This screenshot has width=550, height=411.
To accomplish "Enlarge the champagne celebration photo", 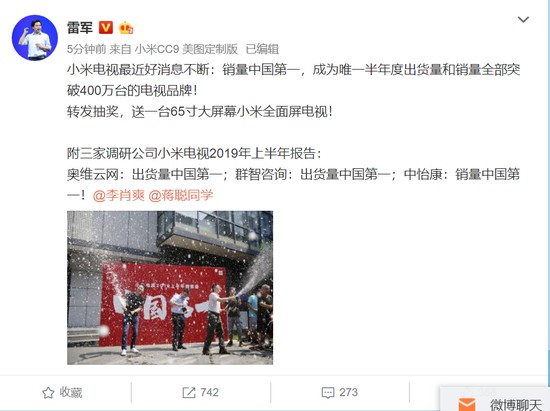I will (170, 288).
